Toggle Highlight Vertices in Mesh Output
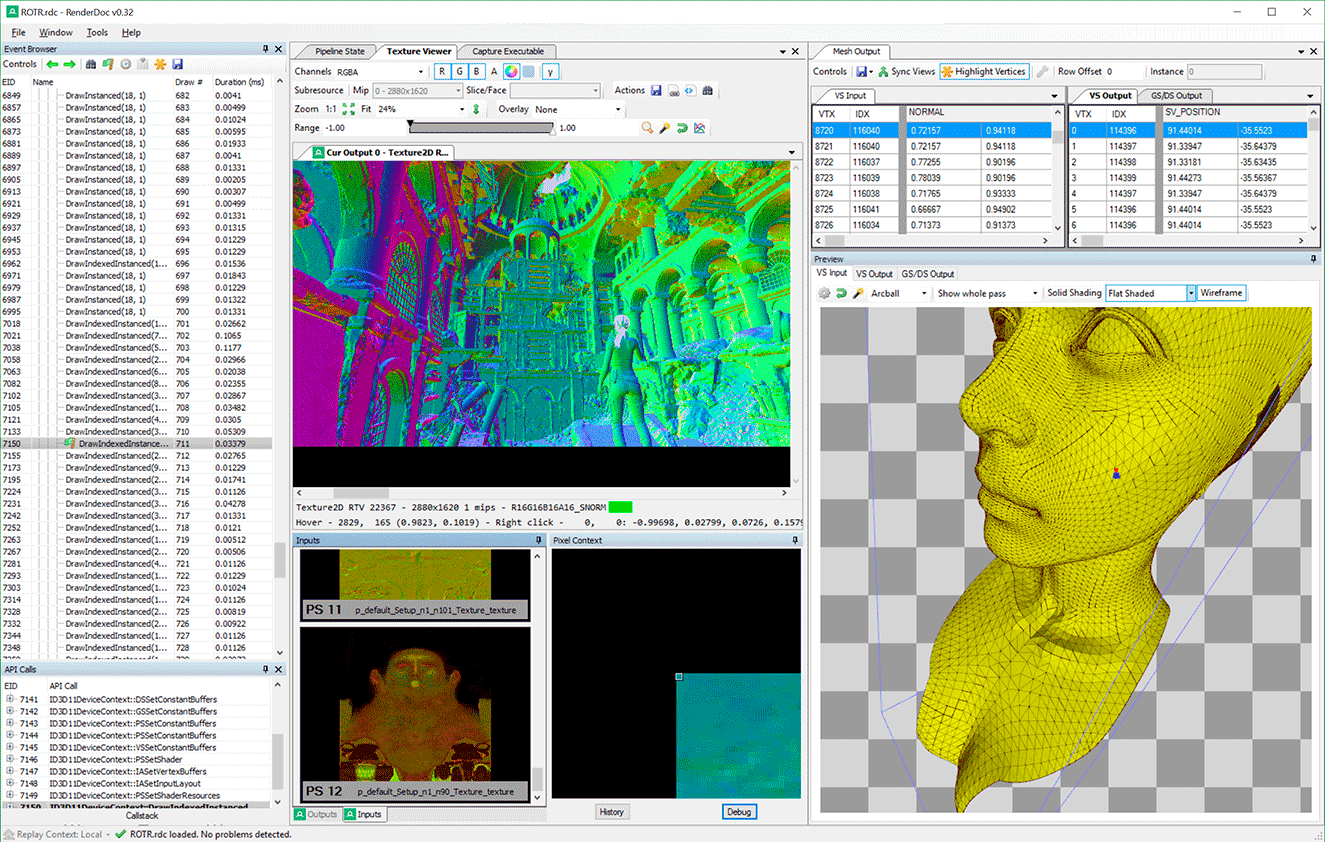 click(x=984, y=72)
